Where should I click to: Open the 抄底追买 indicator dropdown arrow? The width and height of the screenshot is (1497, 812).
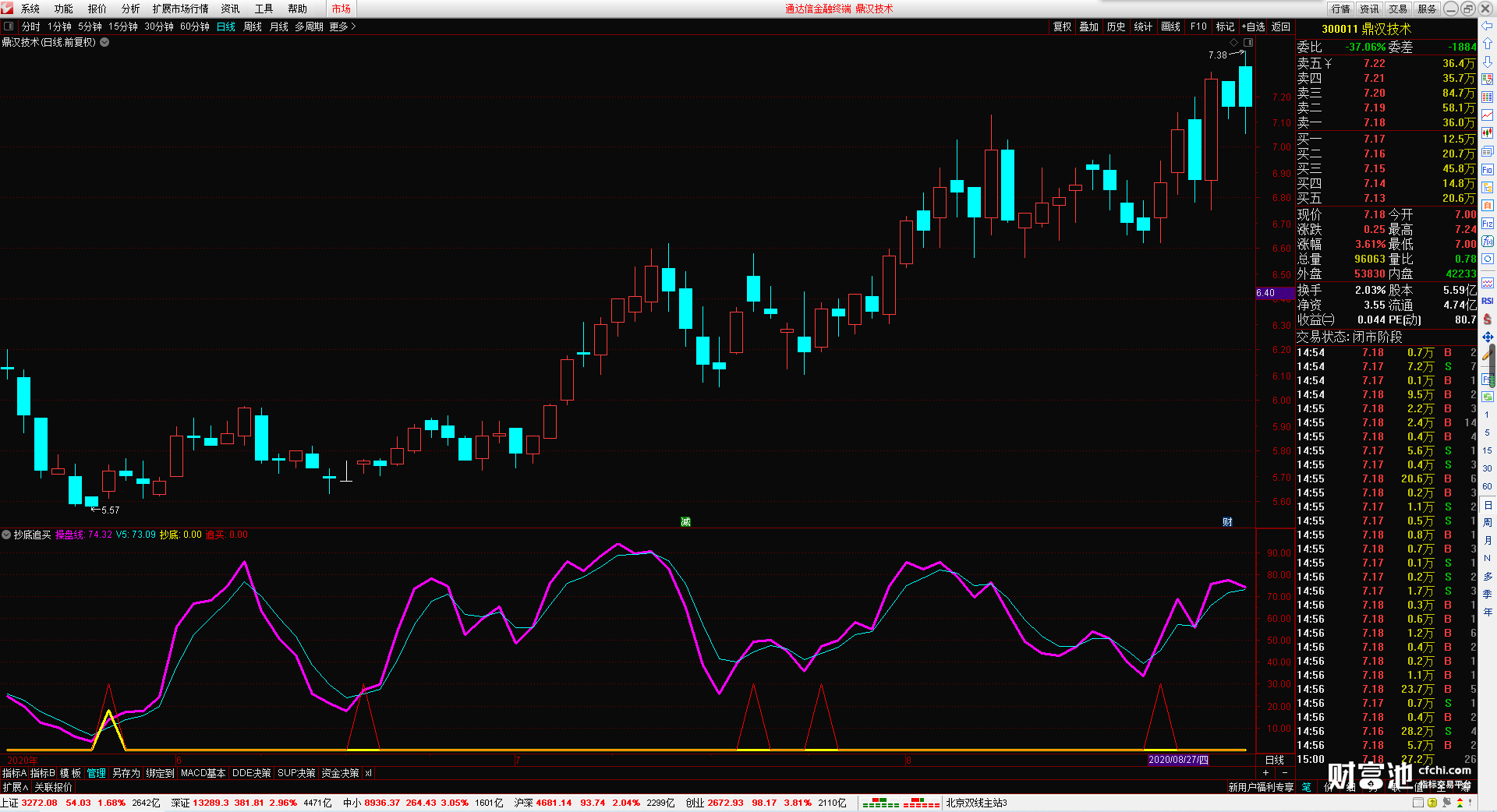click(x=6, y=535)
